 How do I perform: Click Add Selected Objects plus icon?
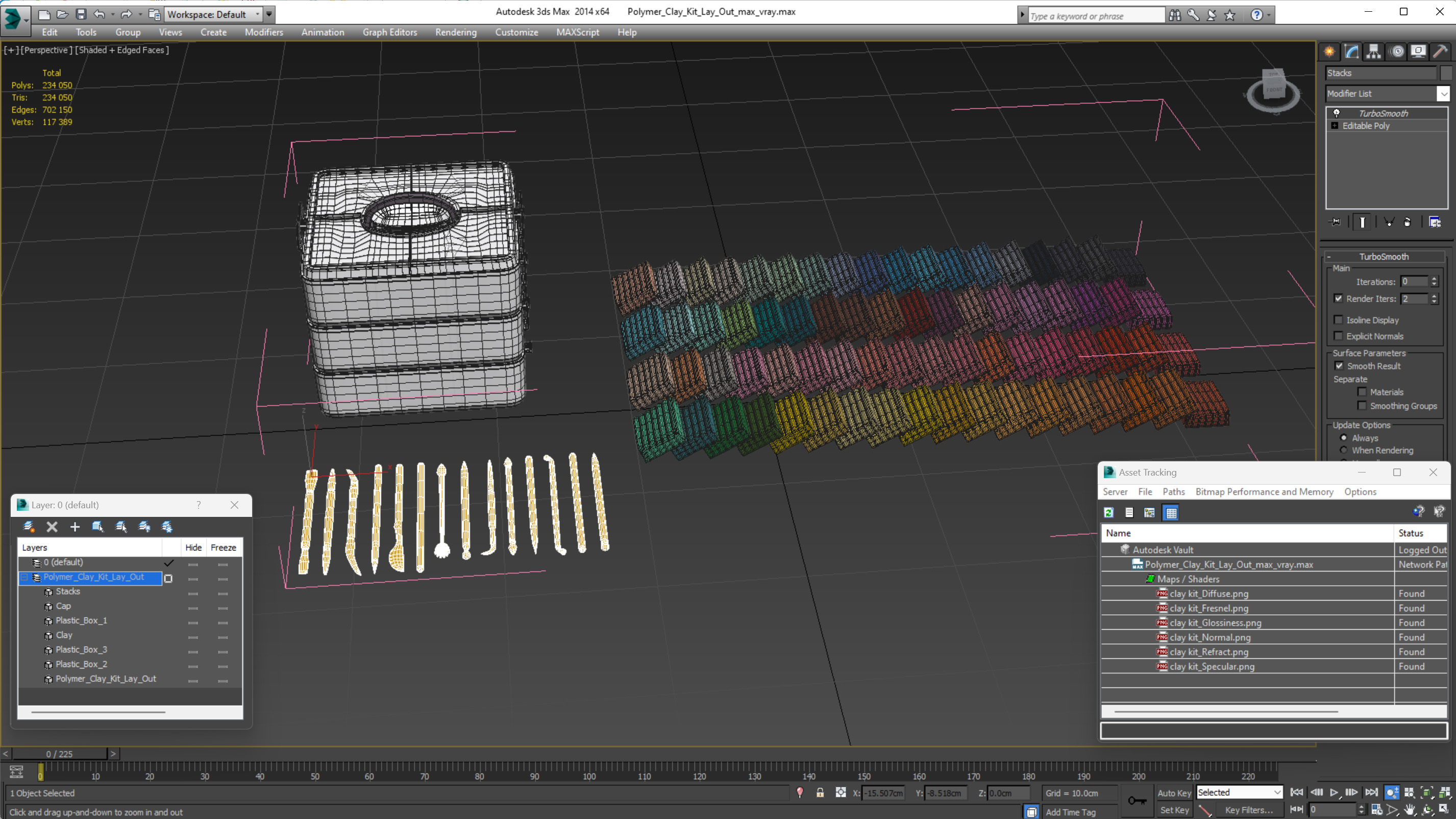pos(75,527)
